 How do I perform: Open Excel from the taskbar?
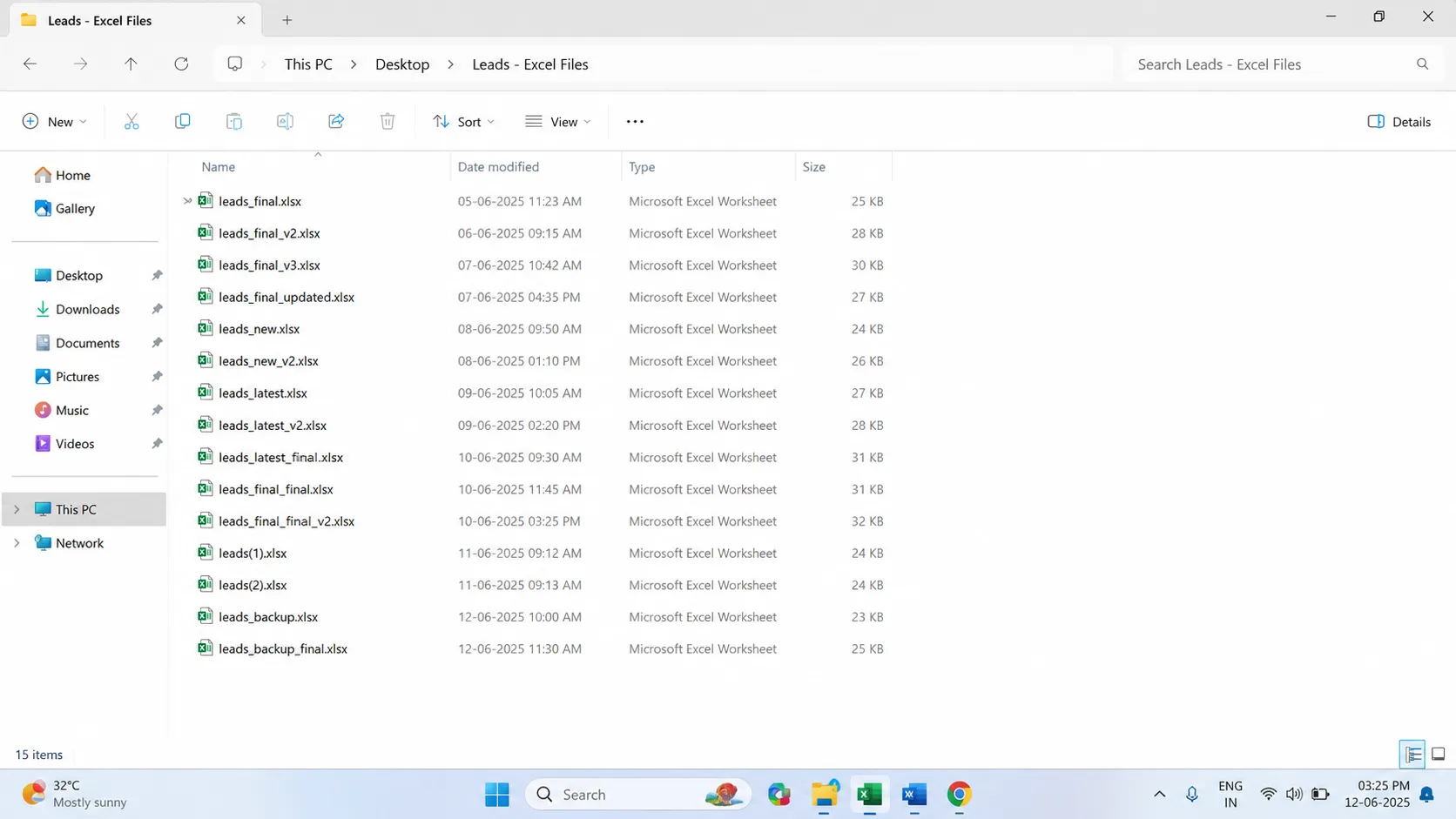(x=869, y=795)
